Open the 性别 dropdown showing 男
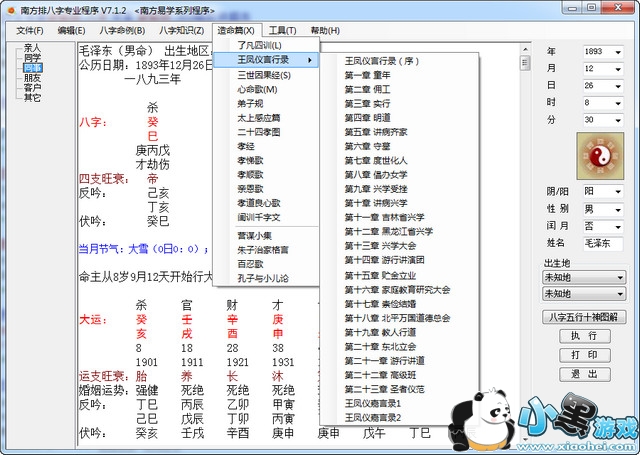The height and width of the screenshot is (455, 640). pyautogui.click(x=603, y=209)
